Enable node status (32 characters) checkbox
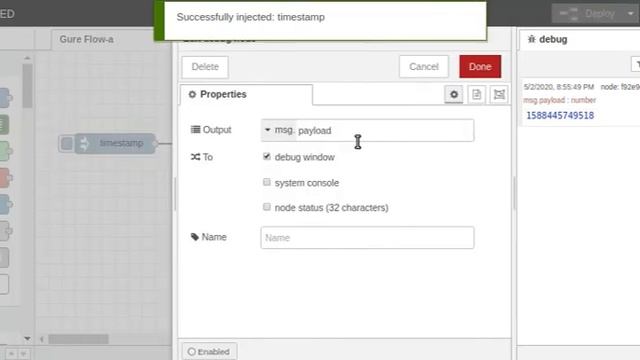 tap(267, 207)
